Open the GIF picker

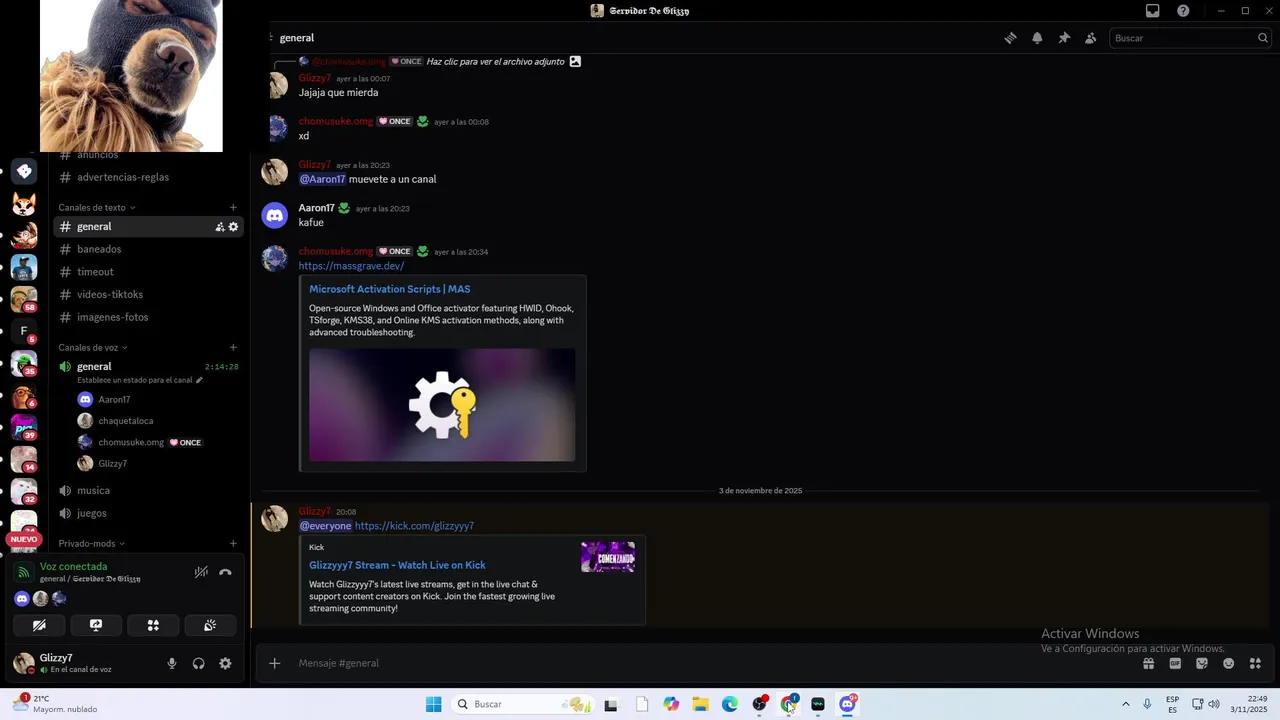[1175, 663]
